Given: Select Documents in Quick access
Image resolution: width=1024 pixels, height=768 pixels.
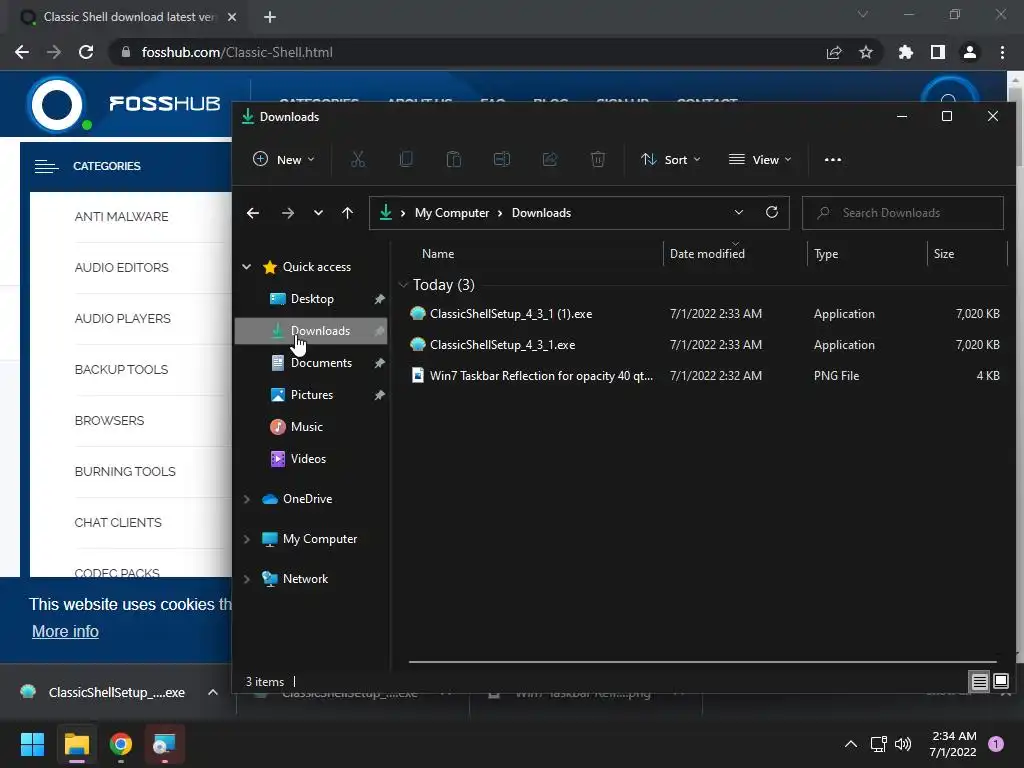Looking at the screenshot, I should [x=321, y=362].
